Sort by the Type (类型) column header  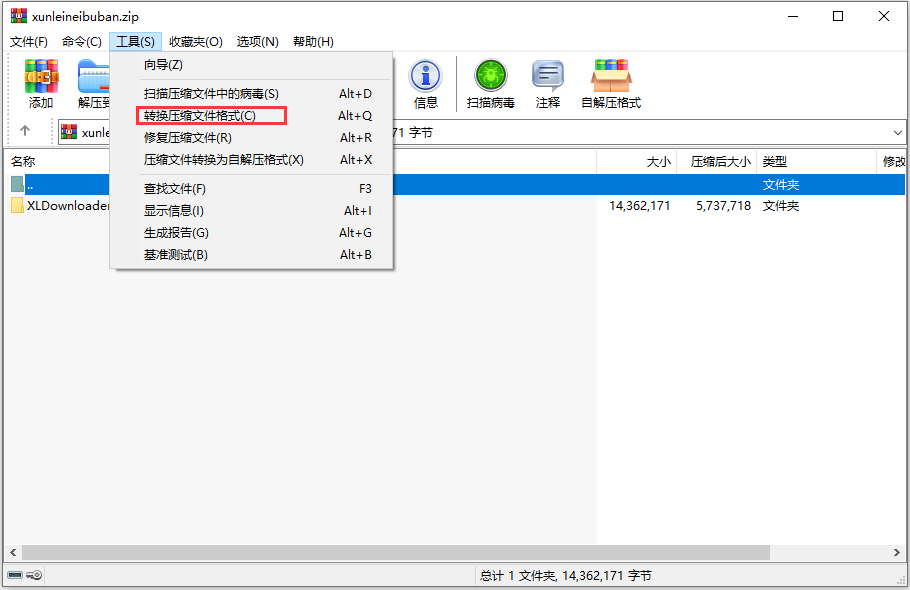point(816,161)
